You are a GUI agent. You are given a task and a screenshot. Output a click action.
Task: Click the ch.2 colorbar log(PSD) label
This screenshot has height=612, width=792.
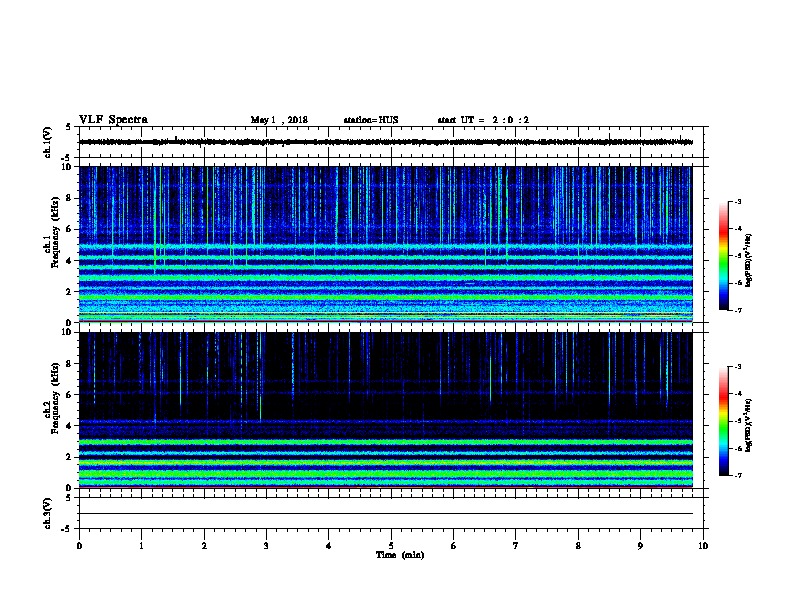(749, 425)
